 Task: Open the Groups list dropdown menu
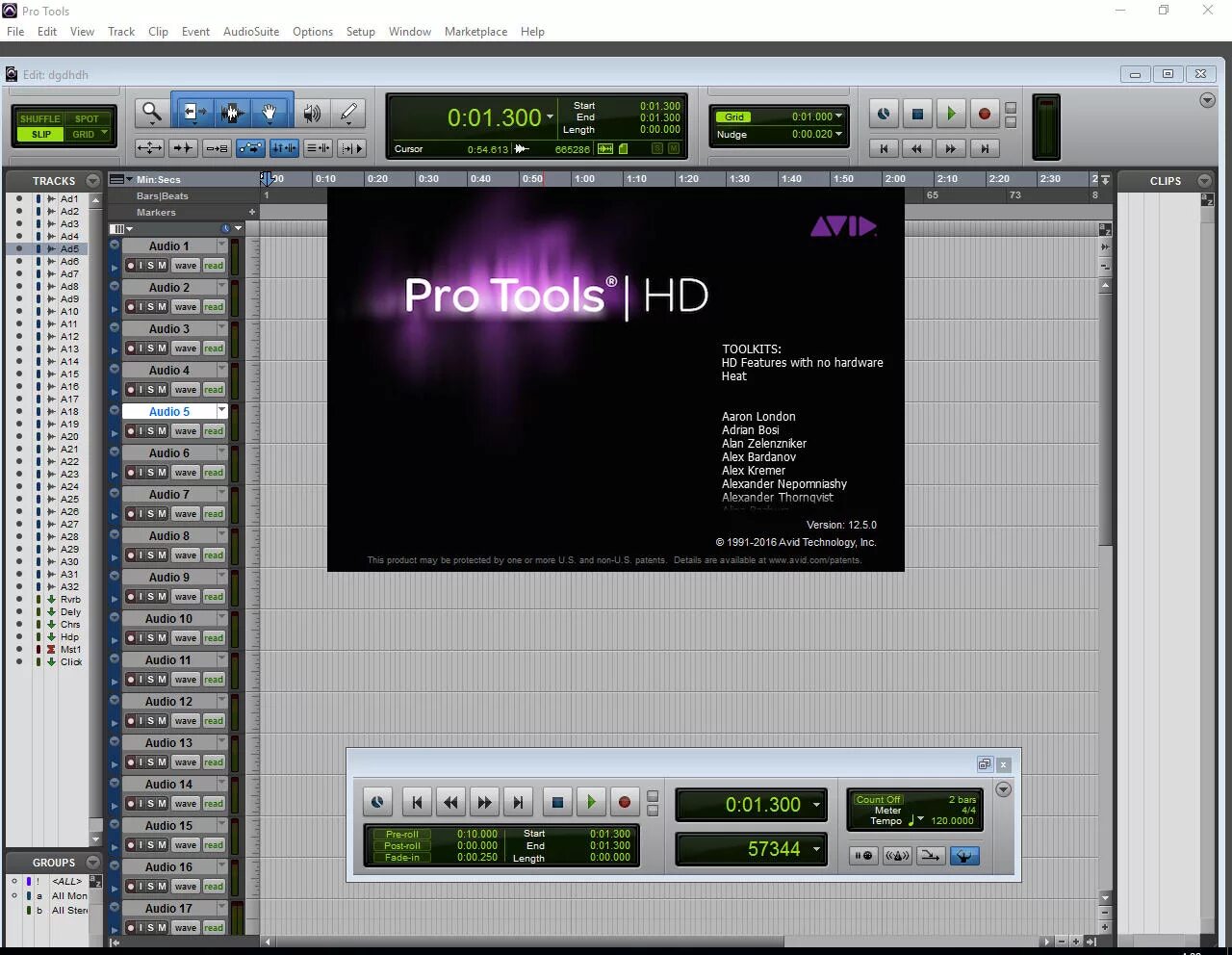point(92,862)
